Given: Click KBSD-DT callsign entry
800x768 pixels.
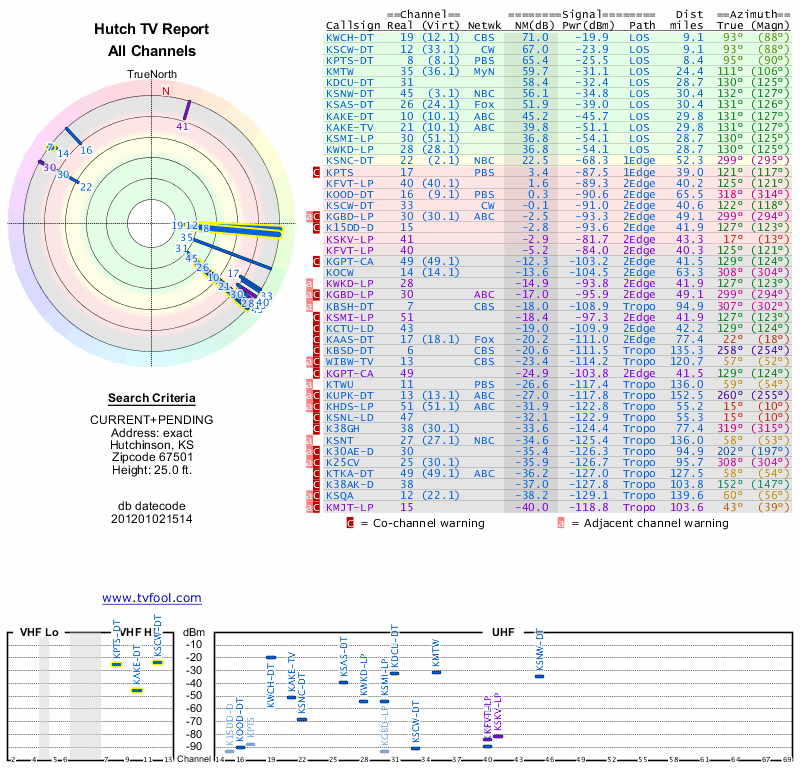Looking at the screenshot, I should tap(349, 351).
